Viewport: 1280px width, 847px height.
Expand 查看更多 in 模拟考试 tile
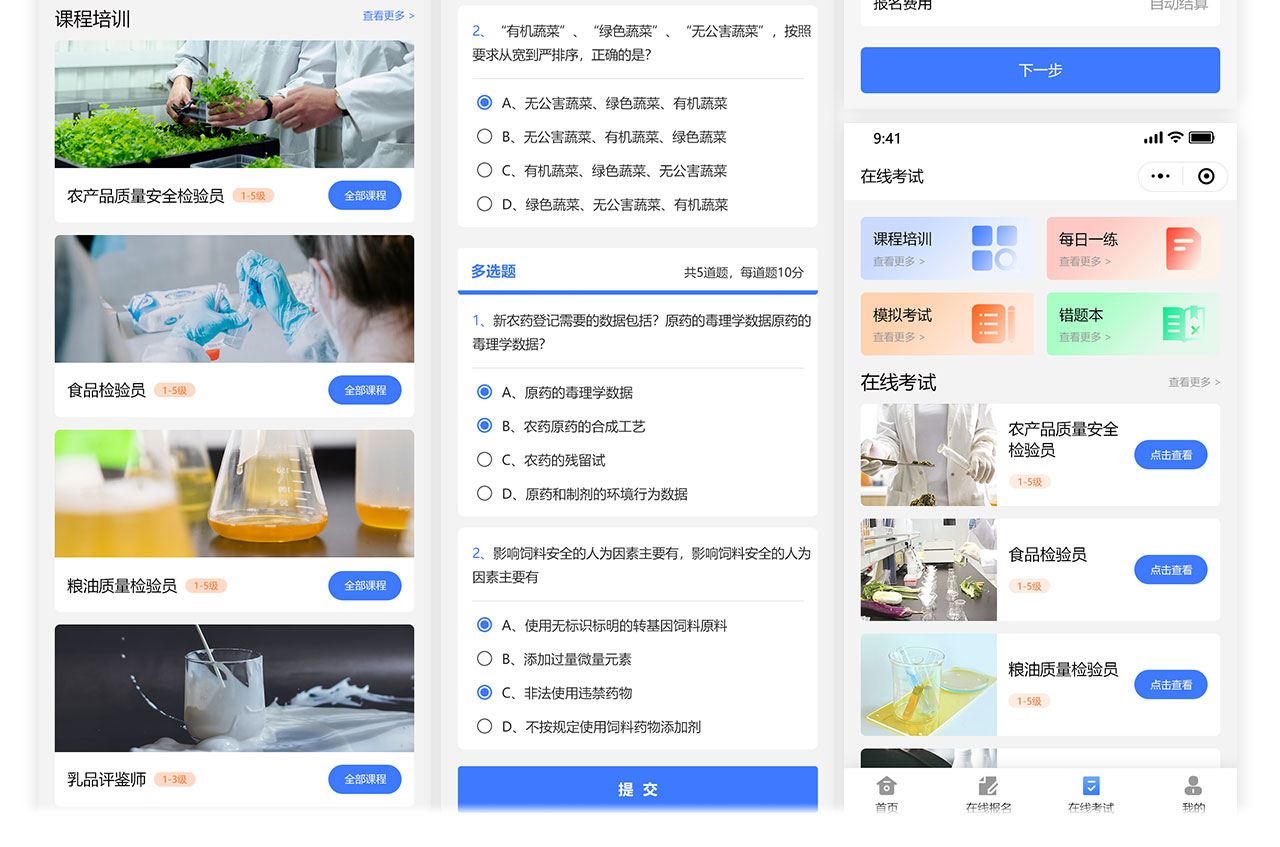[898, 338]
